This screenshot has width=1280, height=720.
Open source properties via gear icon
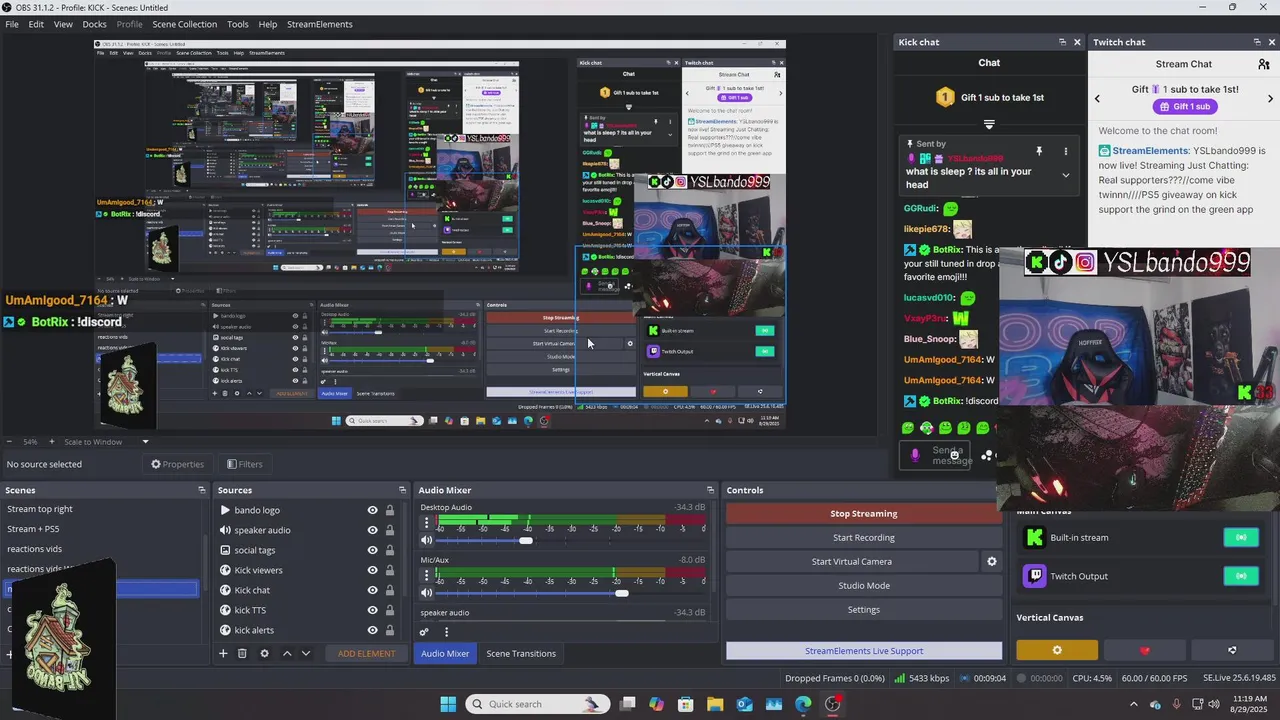(264, 653)
